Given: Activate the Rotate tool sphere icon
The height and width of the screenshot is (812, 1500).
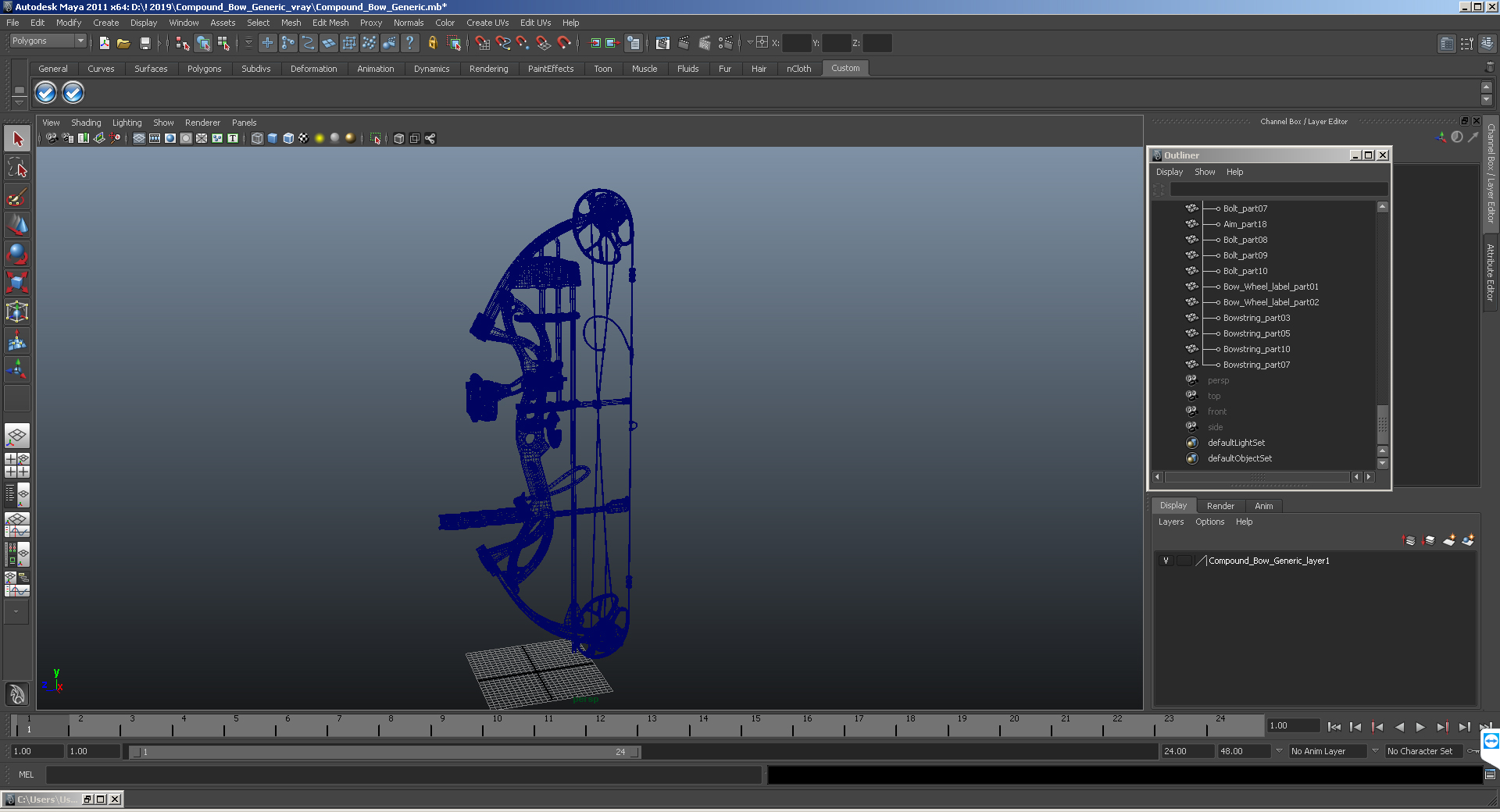Looking at the screenshot, I should click(x=17, y=255).
